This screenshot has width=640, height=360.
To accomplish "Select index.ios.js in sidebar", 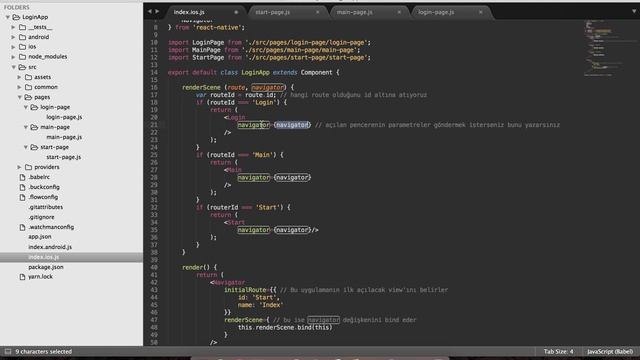I will tap(44, 257).
